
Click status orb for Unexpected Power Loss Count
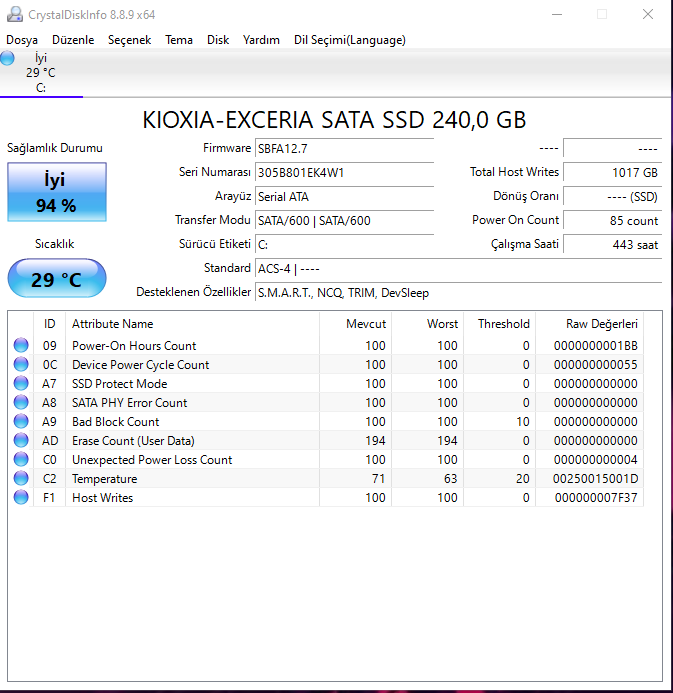coord(21,459)
